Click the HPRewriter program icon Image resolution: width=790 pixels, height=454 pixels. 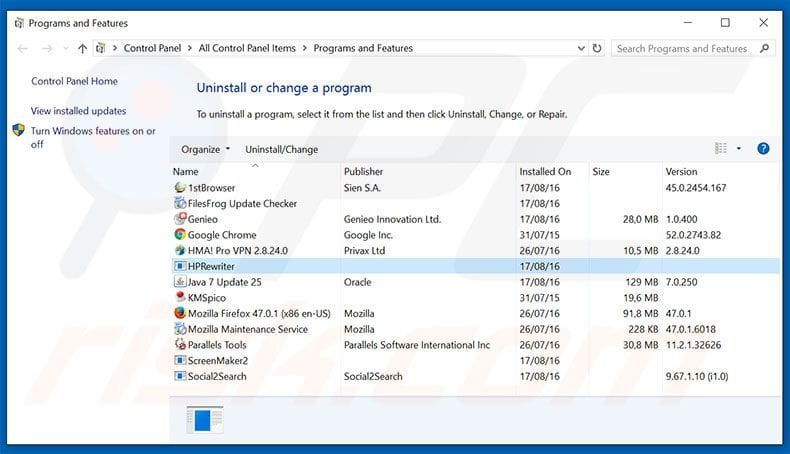(180, 266)
